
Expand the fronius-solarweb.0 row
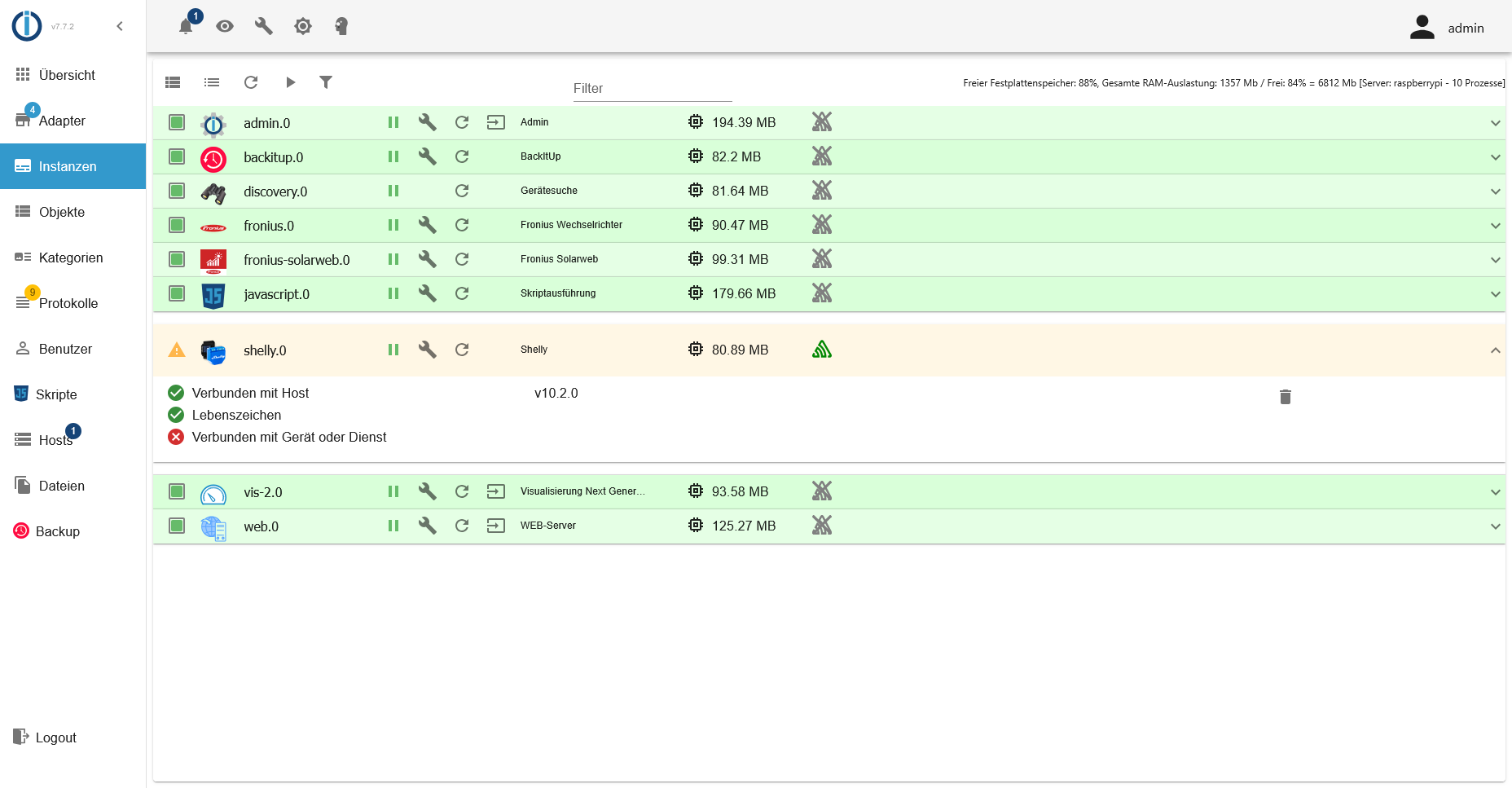[x=1496, y=260]
